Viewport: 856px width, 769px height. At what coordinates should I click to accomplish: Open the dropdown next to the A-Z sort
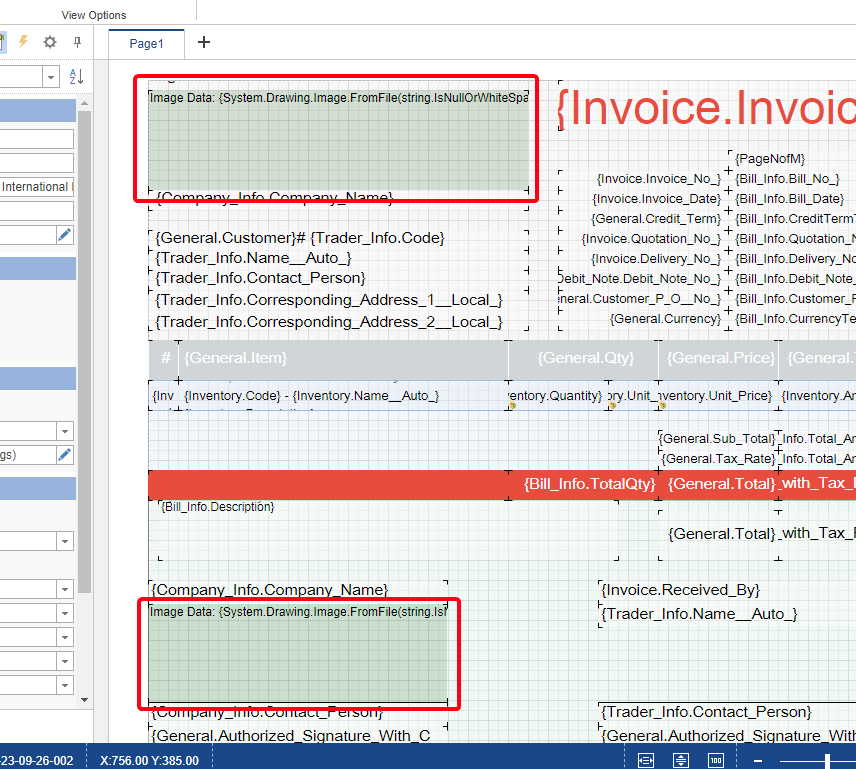pos(51,77)
